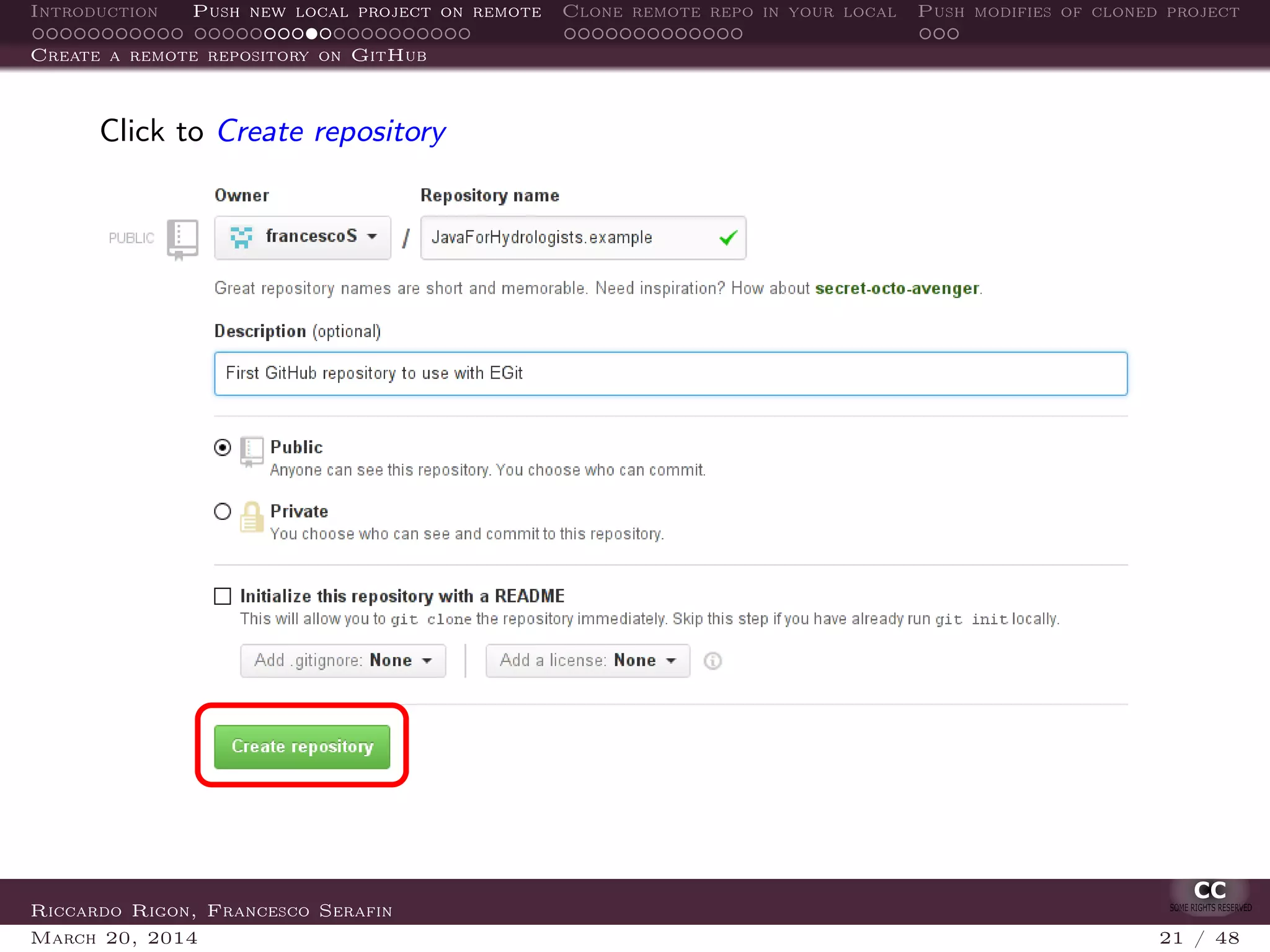Click the public repo book icon beside PUBLIC
The image size is (1270, 952).
(x=182, y=240)
